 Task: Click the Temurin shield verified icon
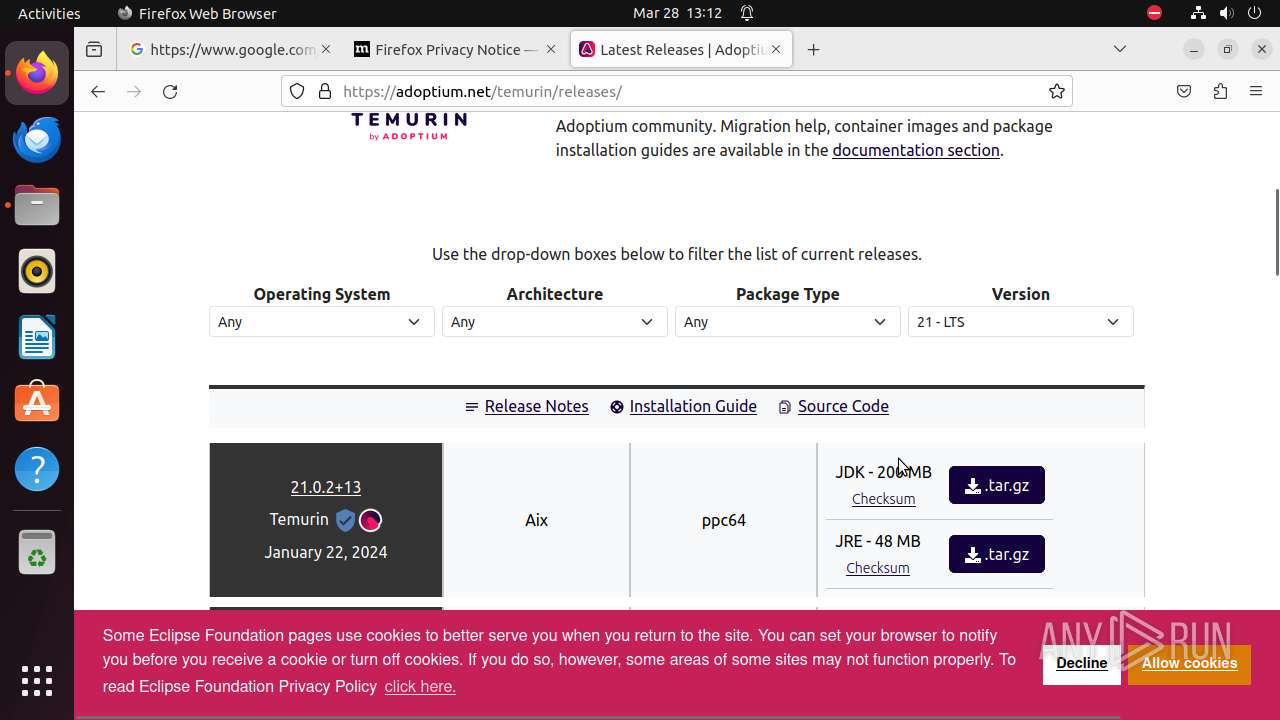click(x=345, y=520)
